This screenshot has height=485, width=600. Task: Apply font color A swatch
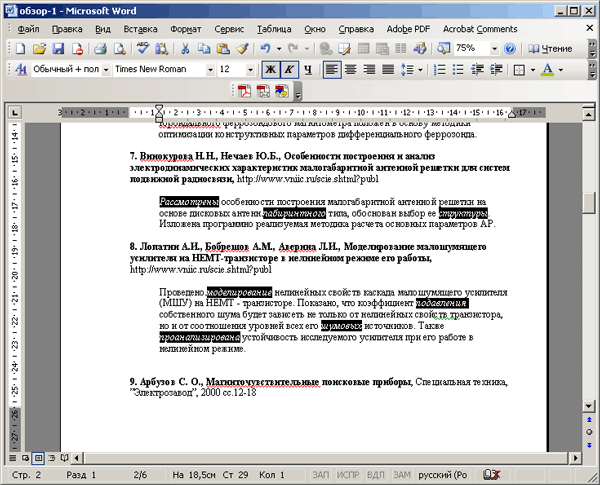(548, 69)
